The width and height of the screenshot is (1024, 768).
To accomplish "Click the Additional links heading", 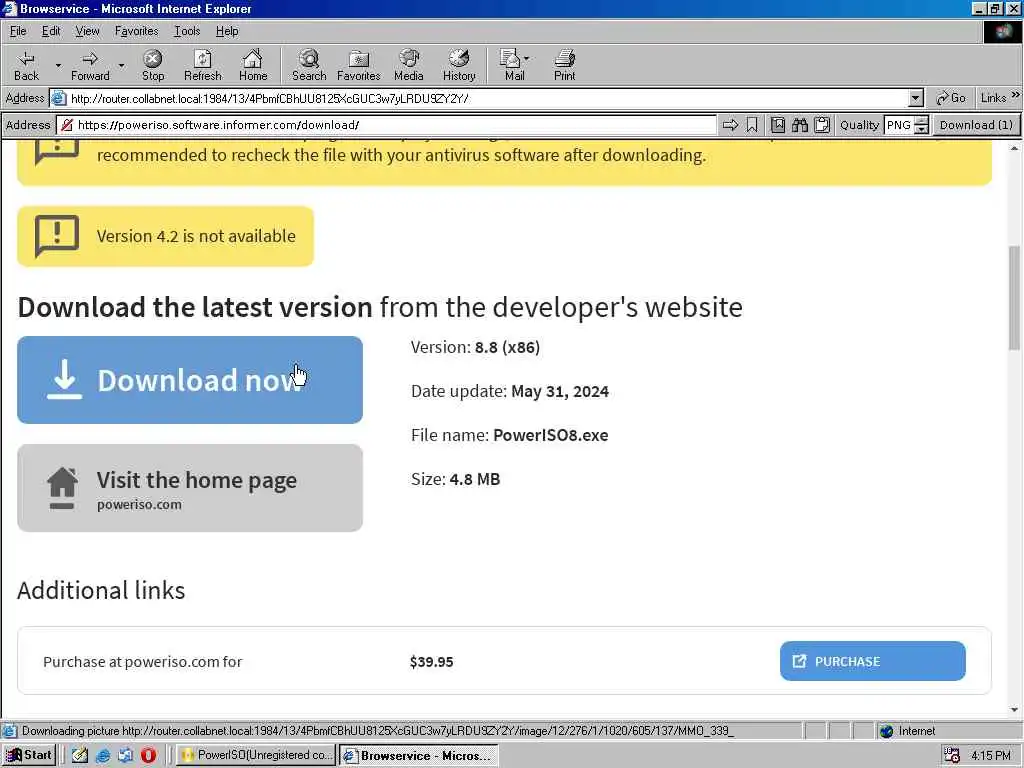I will tap(101, 590).
